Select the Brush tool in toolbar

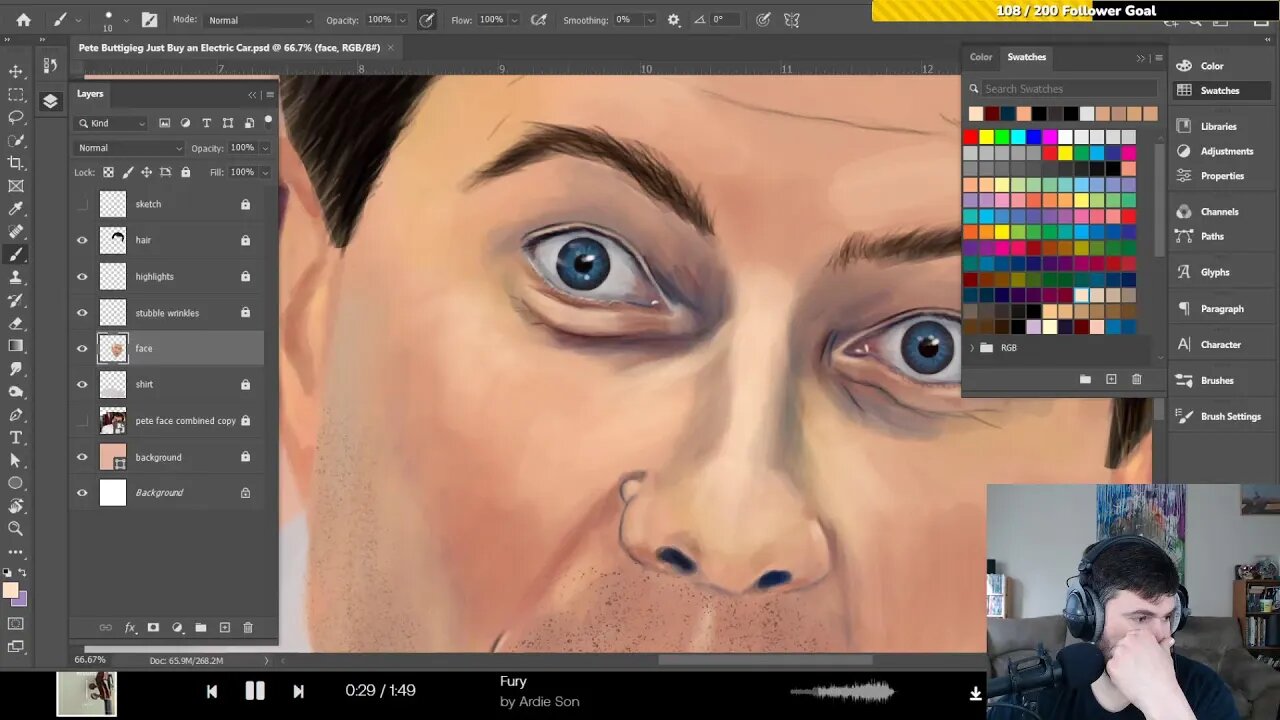tap(16, 254)
